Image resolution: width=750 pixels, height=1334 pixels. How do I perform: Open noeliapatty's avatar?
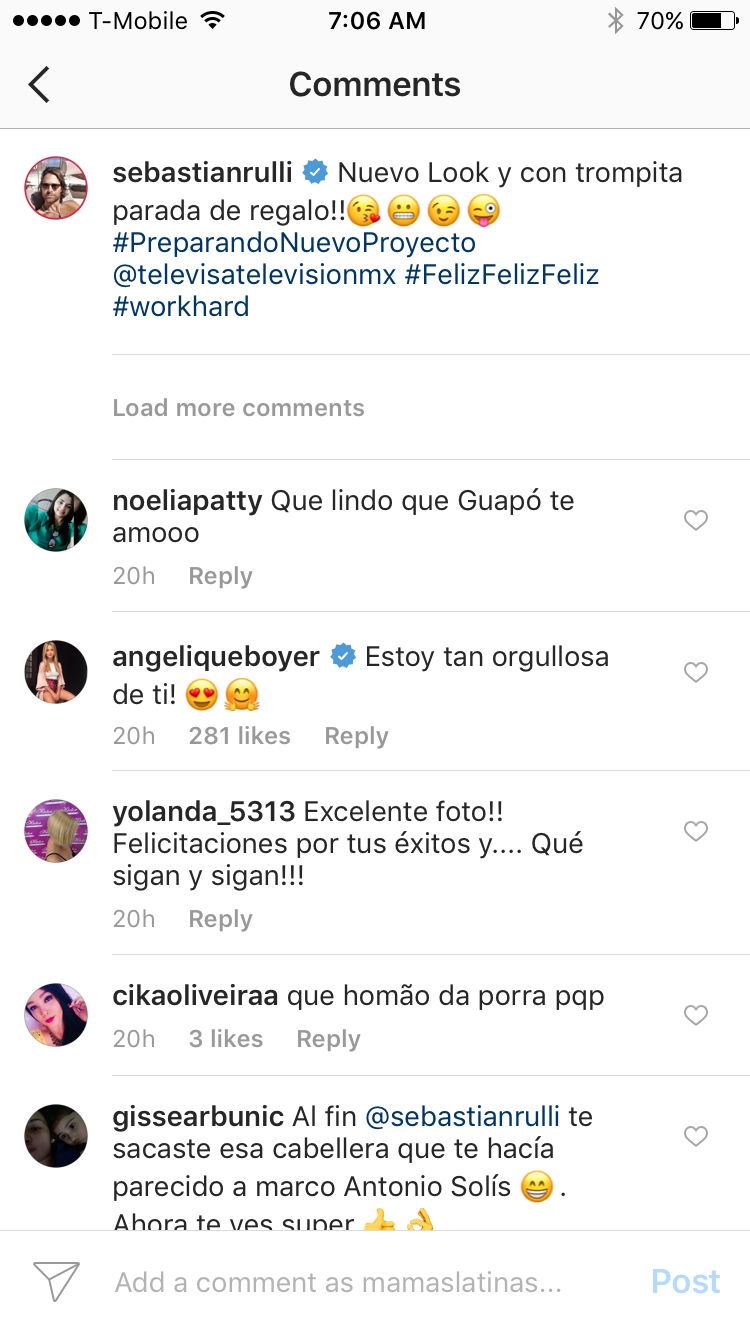tap(56, 520)
